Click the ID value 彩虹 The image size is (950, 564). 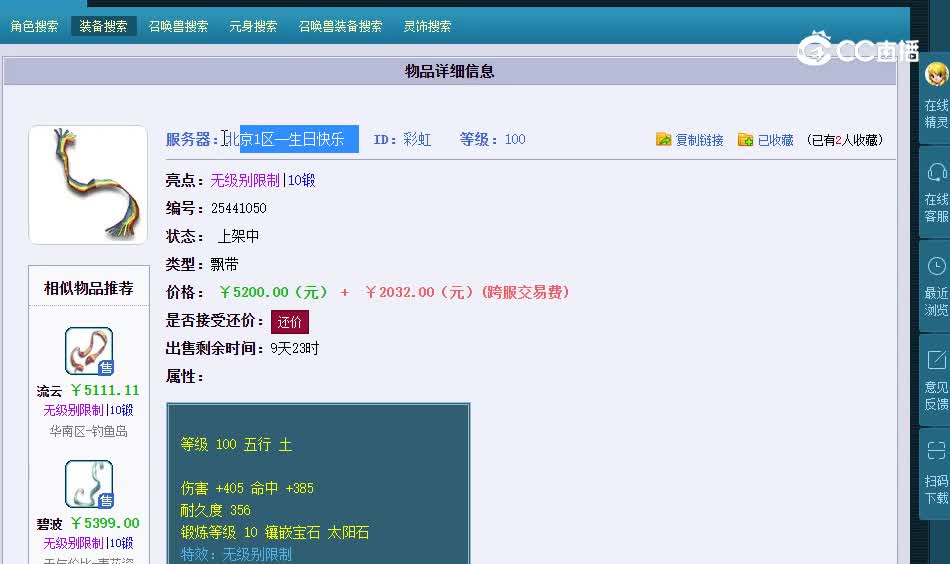click(417, 140)
